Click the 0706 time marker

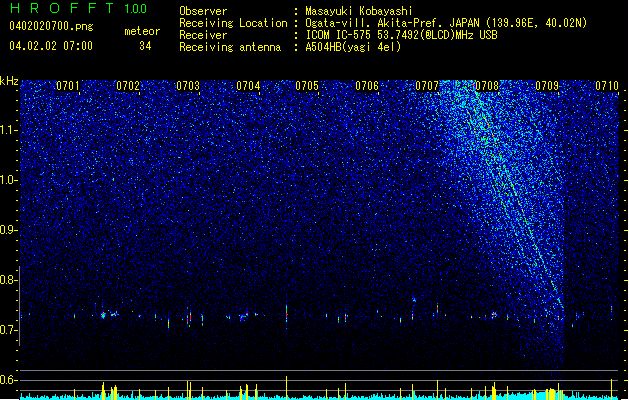367,86
